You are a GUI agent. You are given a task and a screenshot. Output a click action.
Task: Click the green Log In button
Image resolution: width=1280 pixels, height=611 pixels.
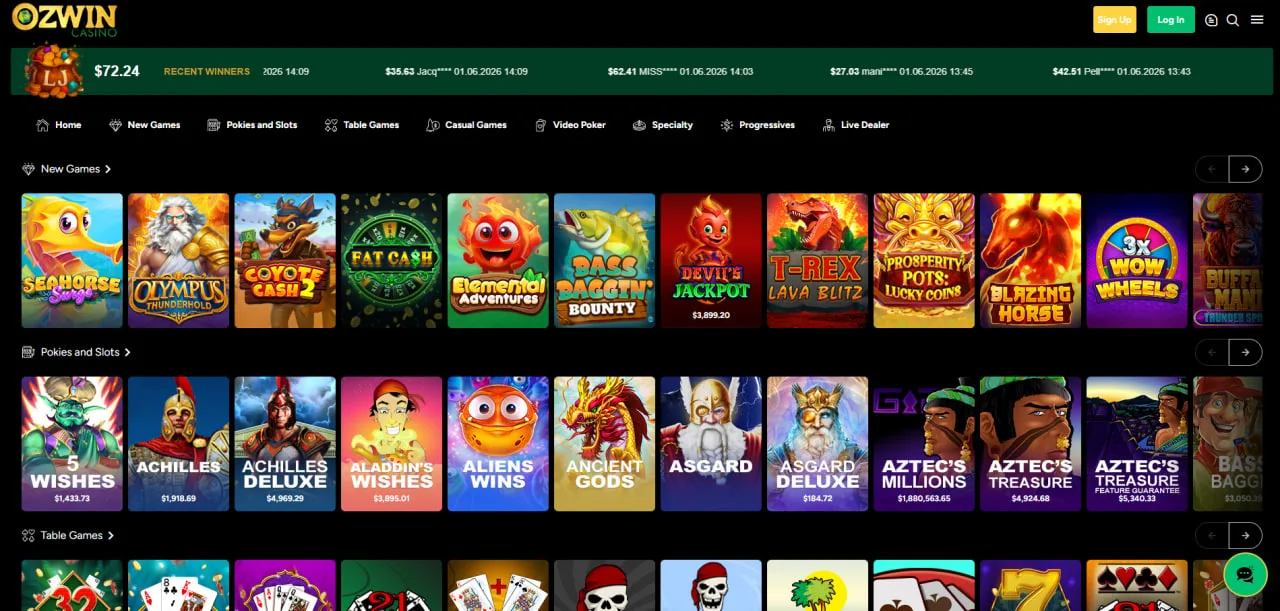(1171, 20)
